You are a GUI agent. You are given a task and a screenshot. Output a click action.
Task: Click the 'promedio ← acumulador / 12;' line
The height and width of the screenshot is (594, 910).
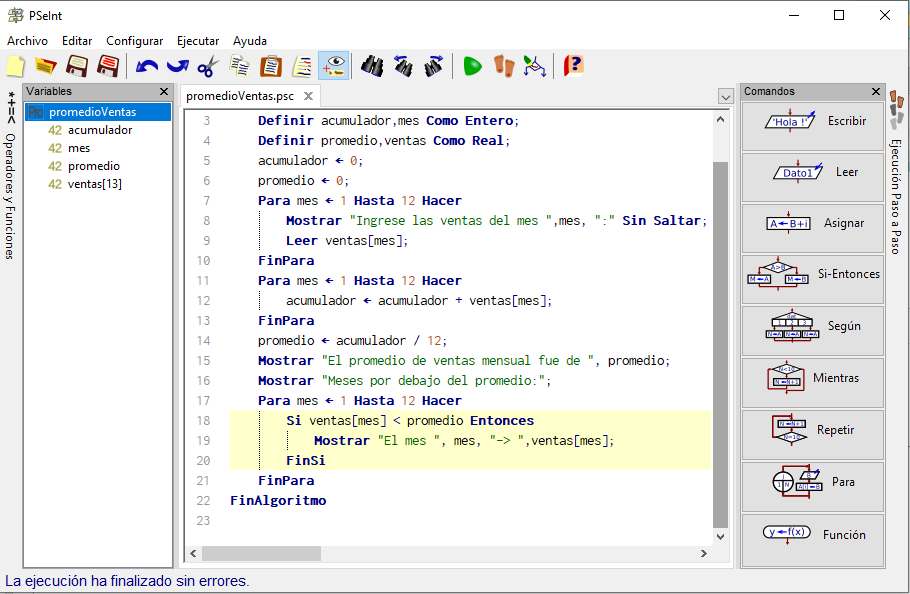tap(352, 341)
